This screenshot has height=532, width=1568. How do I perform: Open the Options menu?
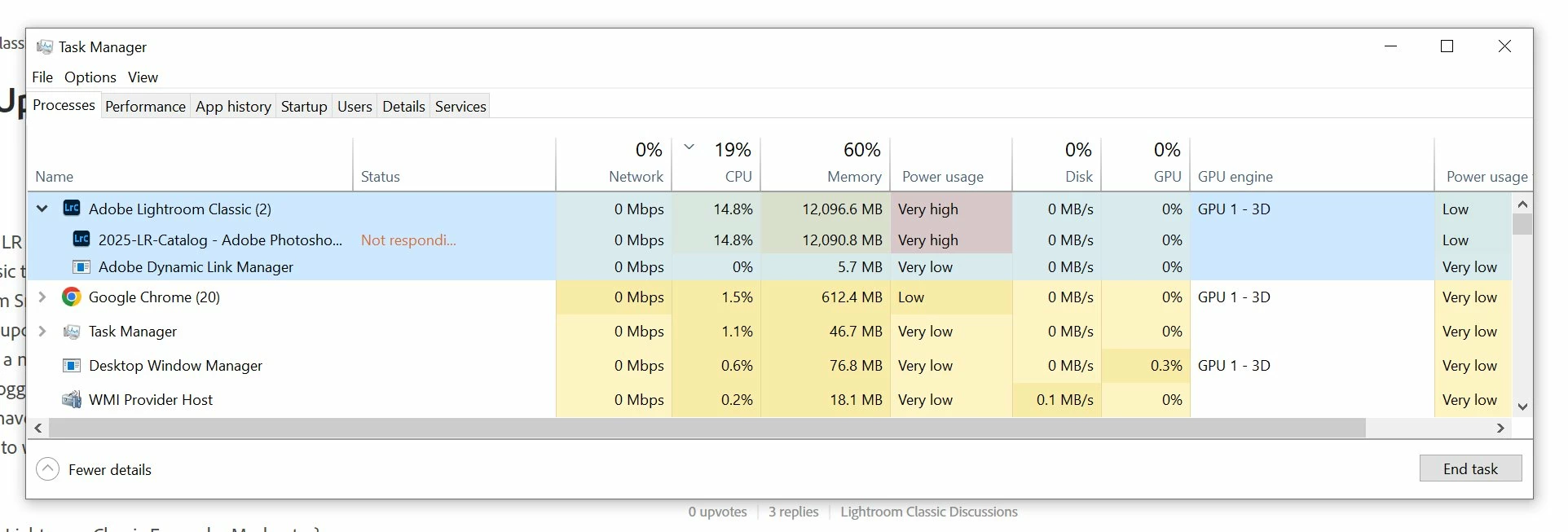coord(90,77)
